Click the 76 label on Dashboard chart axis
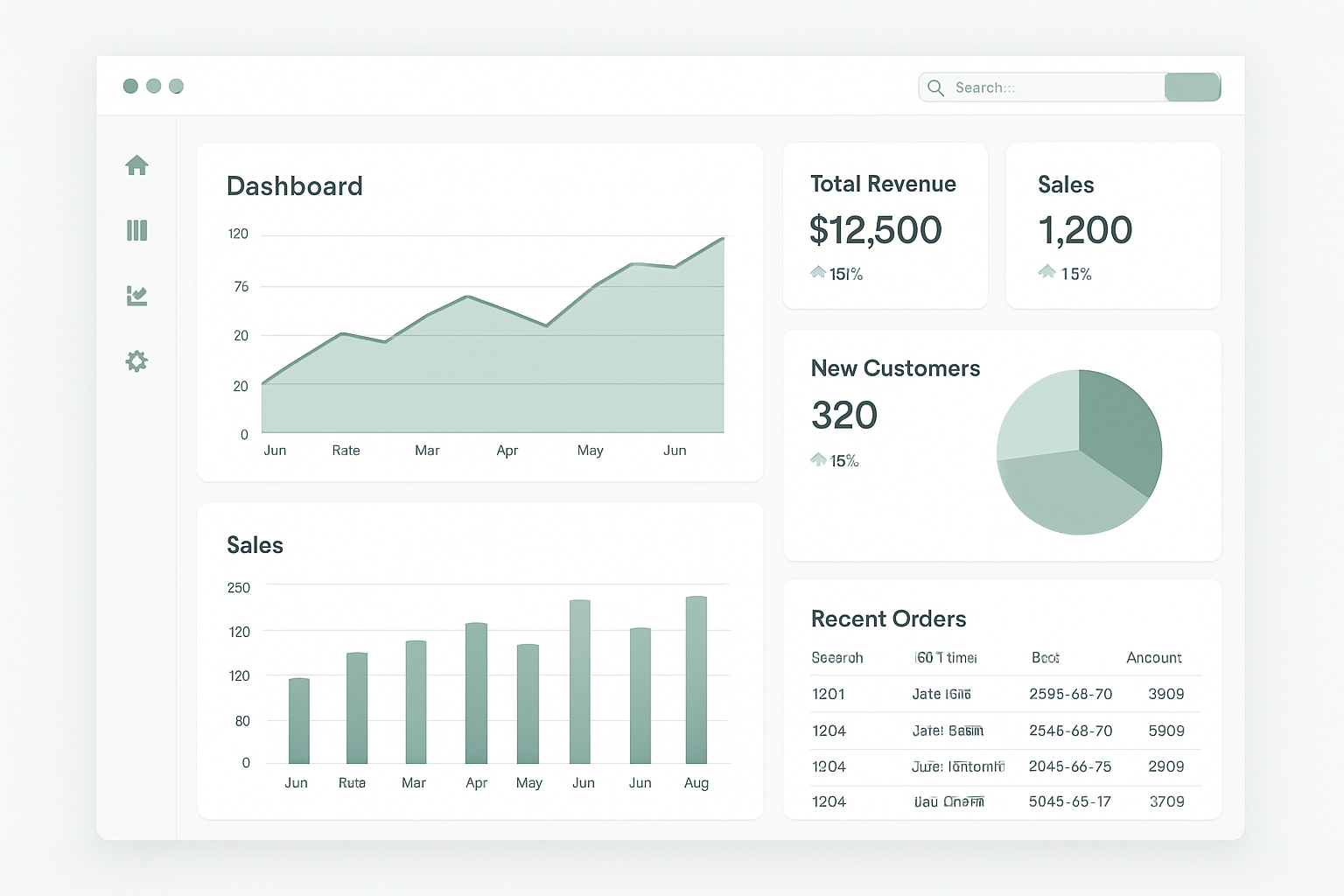 point(241,287)
